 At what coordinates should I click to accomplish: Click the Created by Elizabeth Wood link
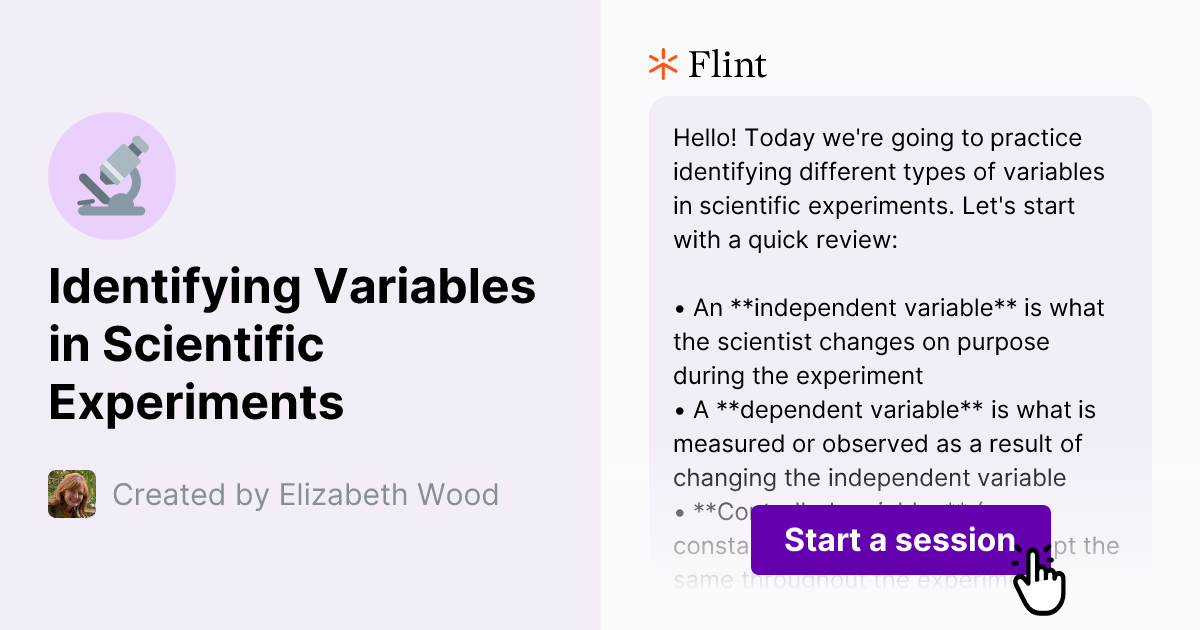[x=307, y=494]
